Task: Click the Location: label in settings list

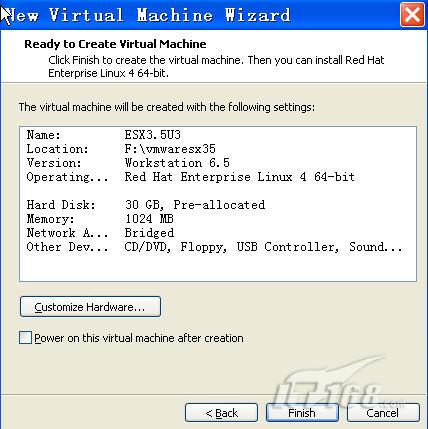Action: (x=58, y=149)
